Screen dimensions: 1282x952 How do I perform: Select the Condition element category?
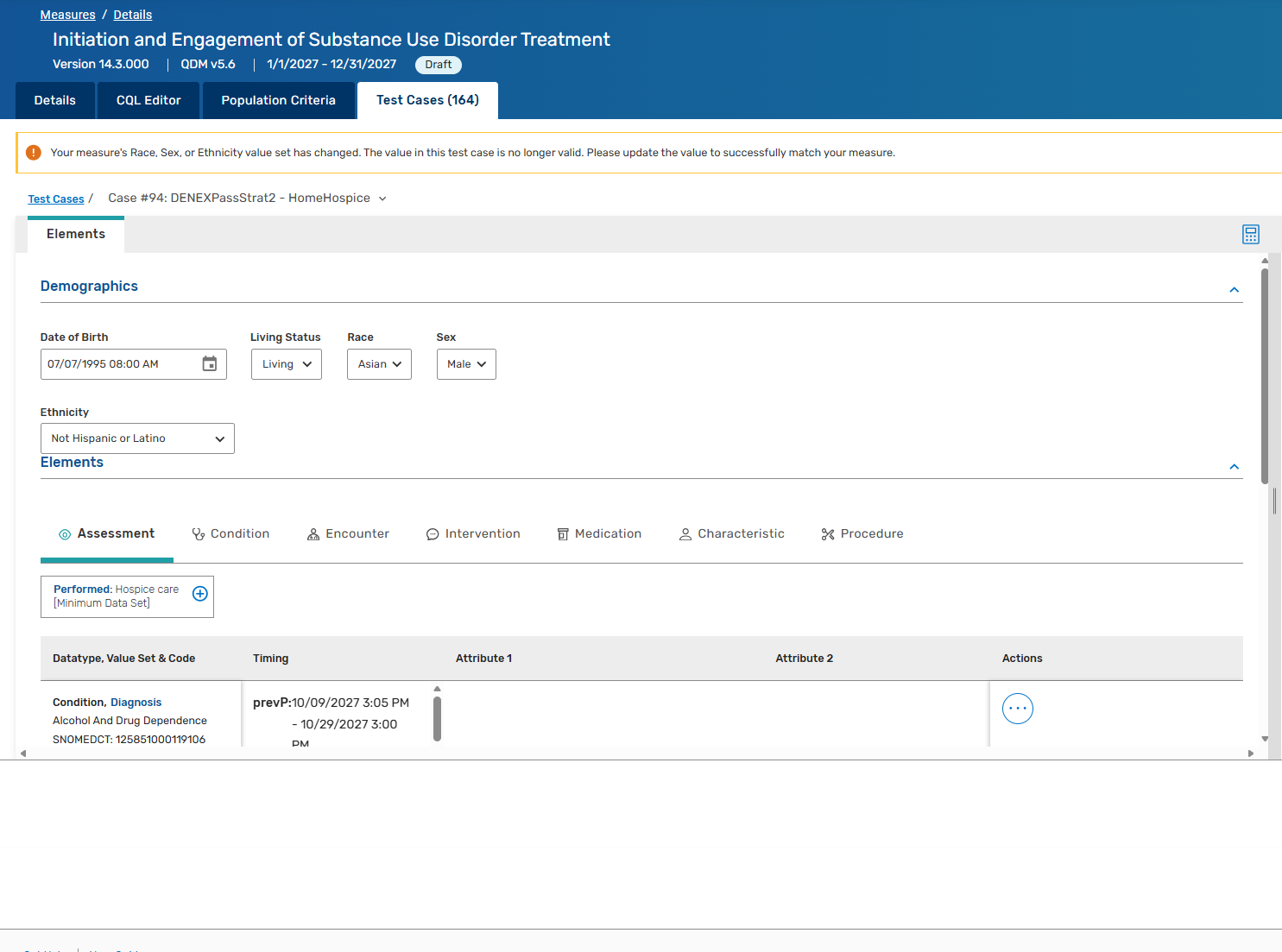(x=231, y=534)
